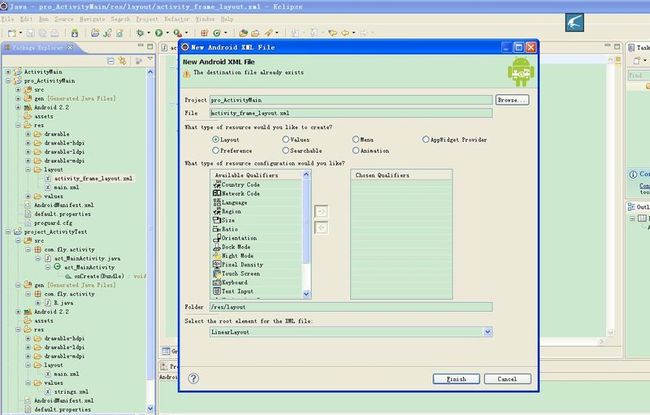
Task: Open the File menu
Action: pos(7,19)
